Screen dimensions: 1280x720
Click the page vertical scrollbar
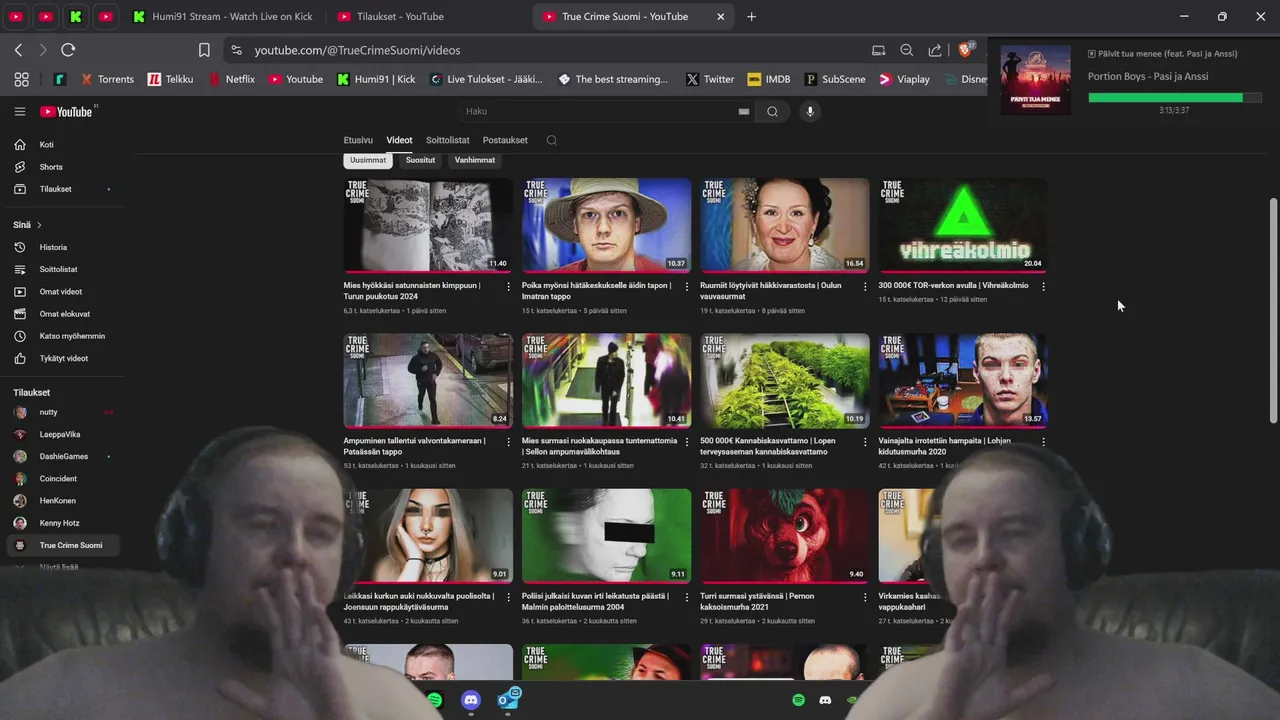(x=1273, y=310)
